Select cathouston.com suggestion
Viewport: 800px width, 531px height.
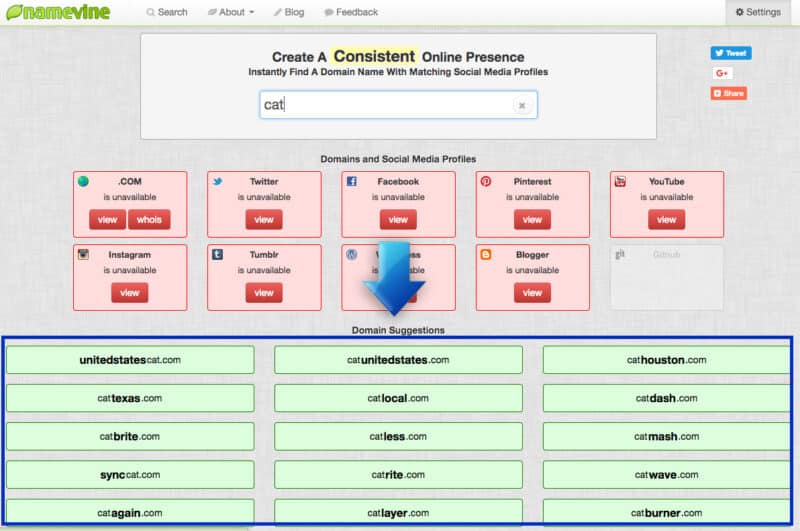point(666,360)
